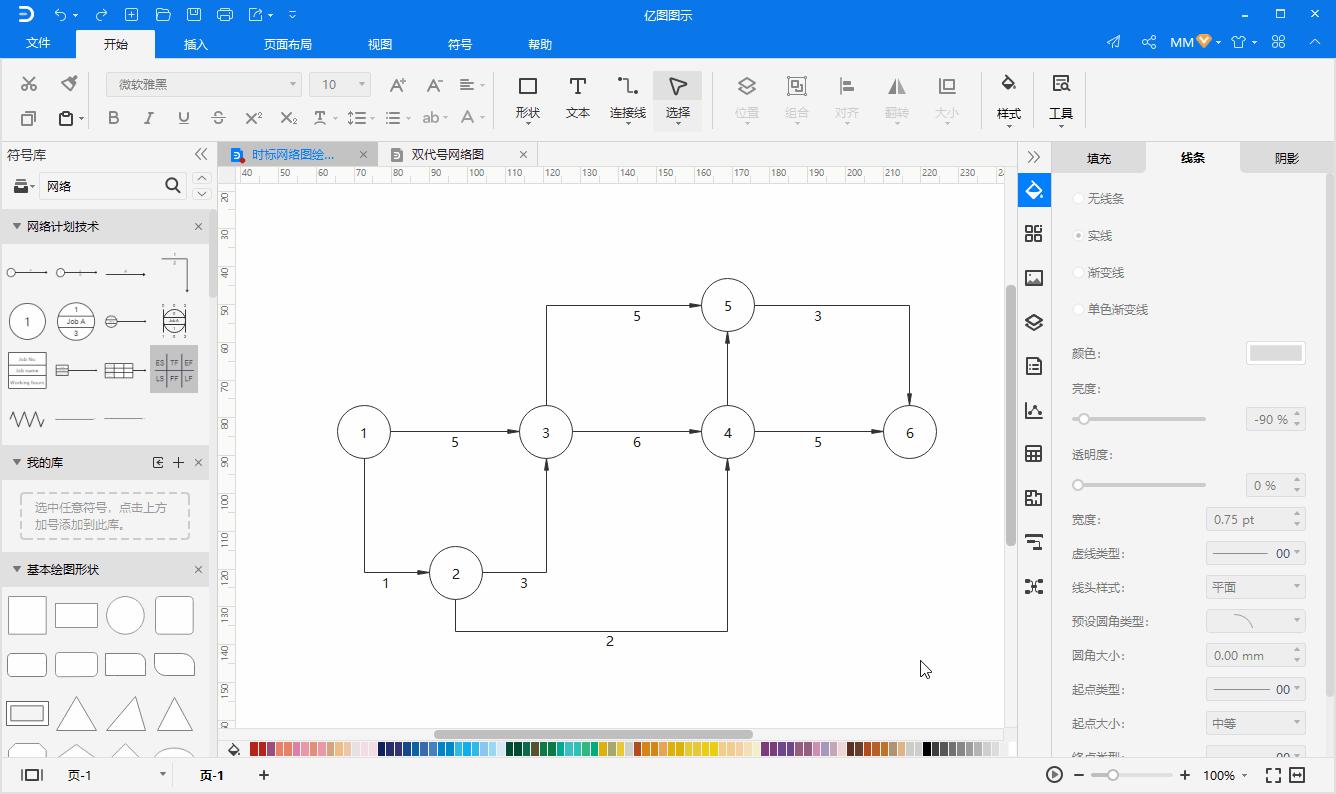Close the 双代号网络图 document tab

pos(523,154)
